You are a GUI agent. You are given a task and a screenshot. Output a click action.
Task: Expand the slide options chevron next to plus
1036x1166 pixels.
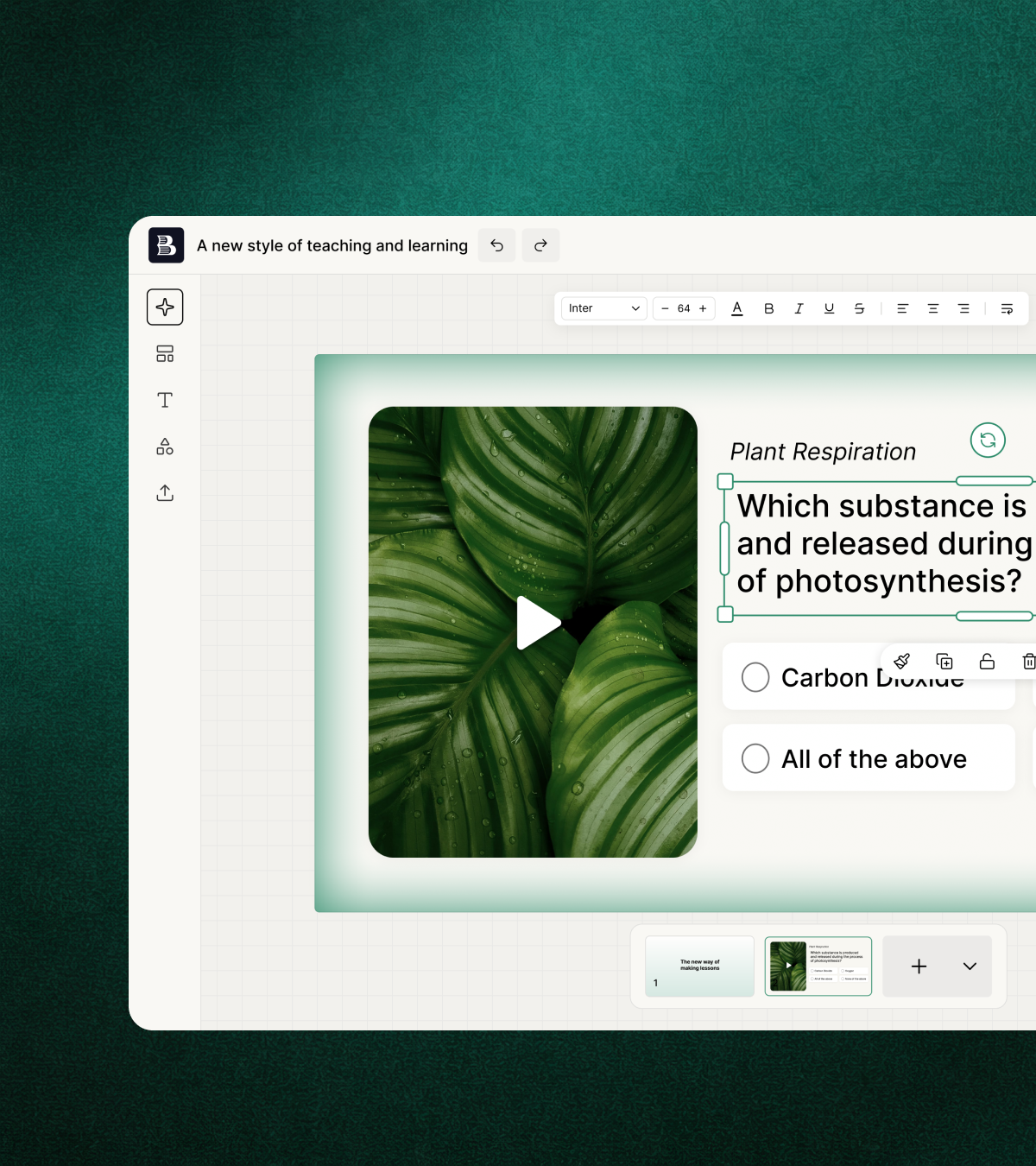[x=969, y=966]
